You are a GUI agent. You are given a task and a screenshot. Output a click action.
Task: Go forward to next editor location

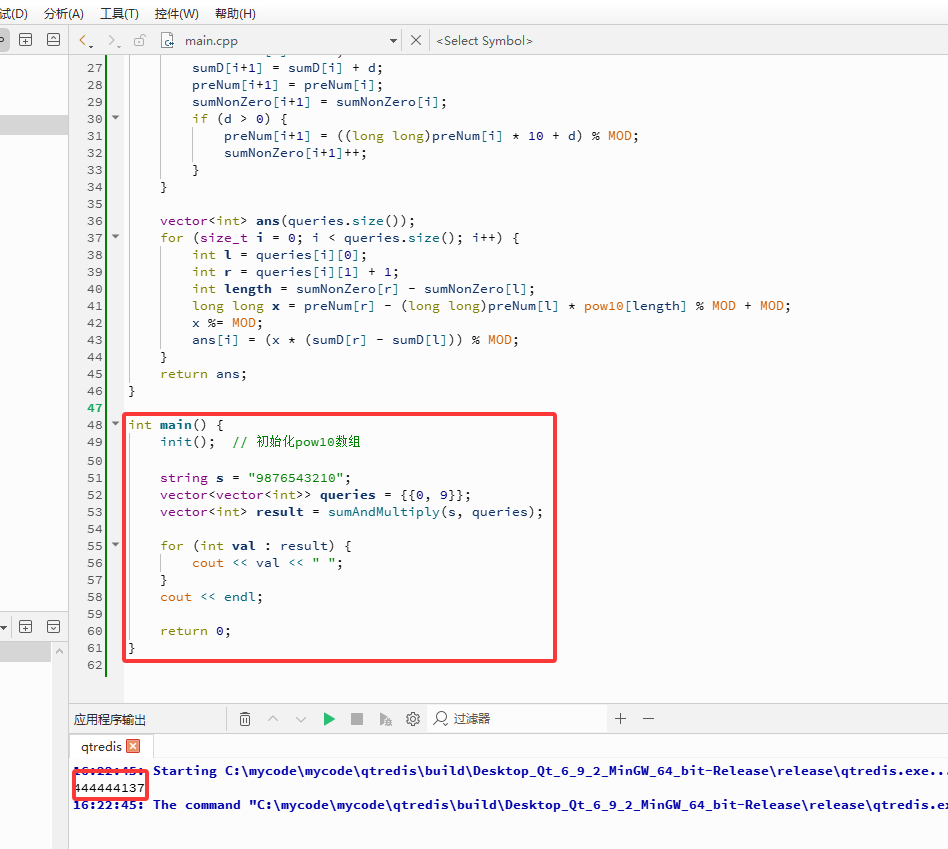pyautogui.click(x=112, y=41)
